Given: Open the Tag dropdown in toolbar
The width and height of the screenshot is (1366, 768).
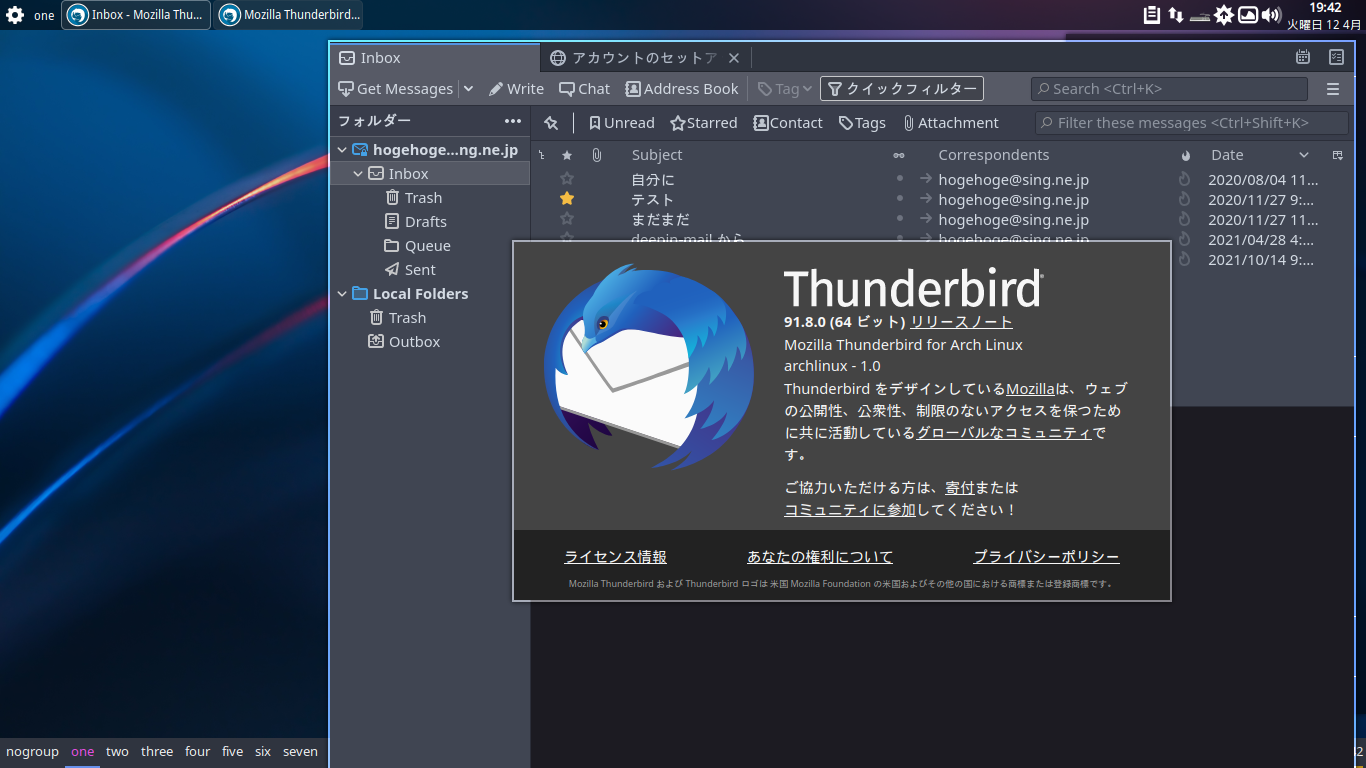Looking at the screenshot, I should (785, 89).
